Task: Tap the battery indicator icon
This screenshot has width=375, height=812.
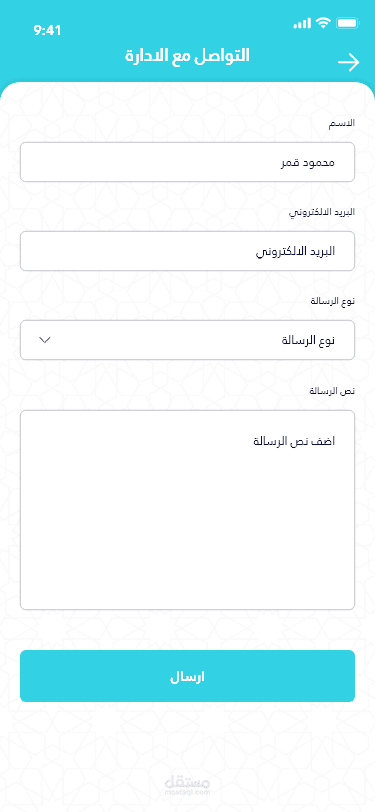Action: [x=347, y=23]
